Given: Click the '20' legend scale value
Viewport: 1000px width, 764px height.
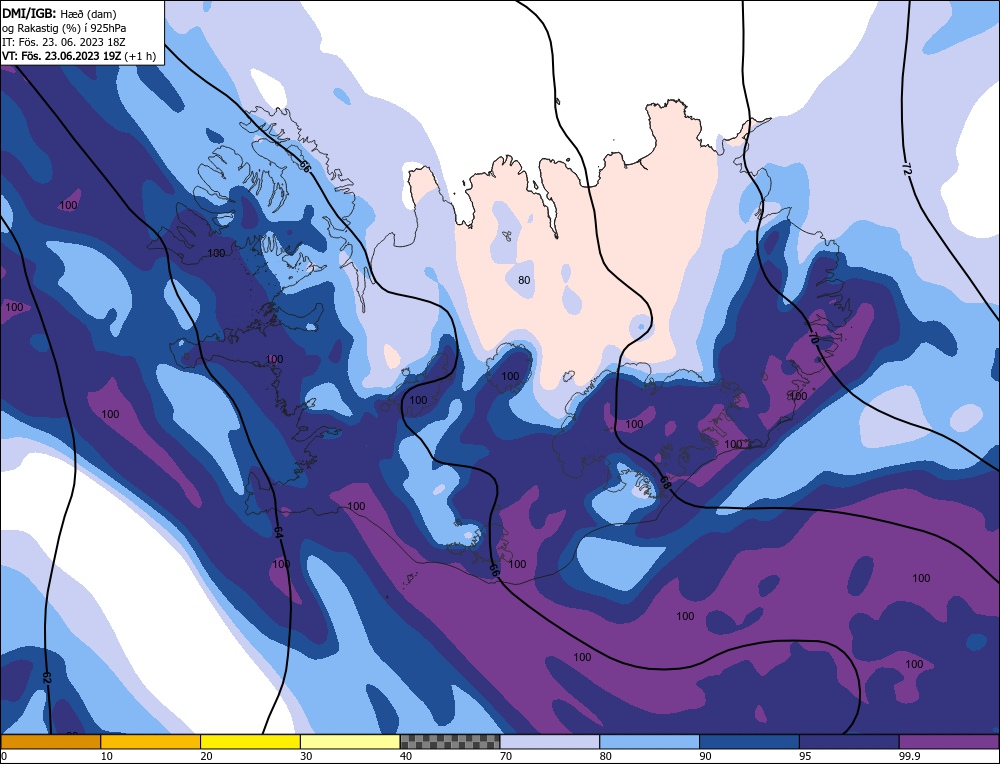Looking at the screenshot, I should [x=207, y=756].
